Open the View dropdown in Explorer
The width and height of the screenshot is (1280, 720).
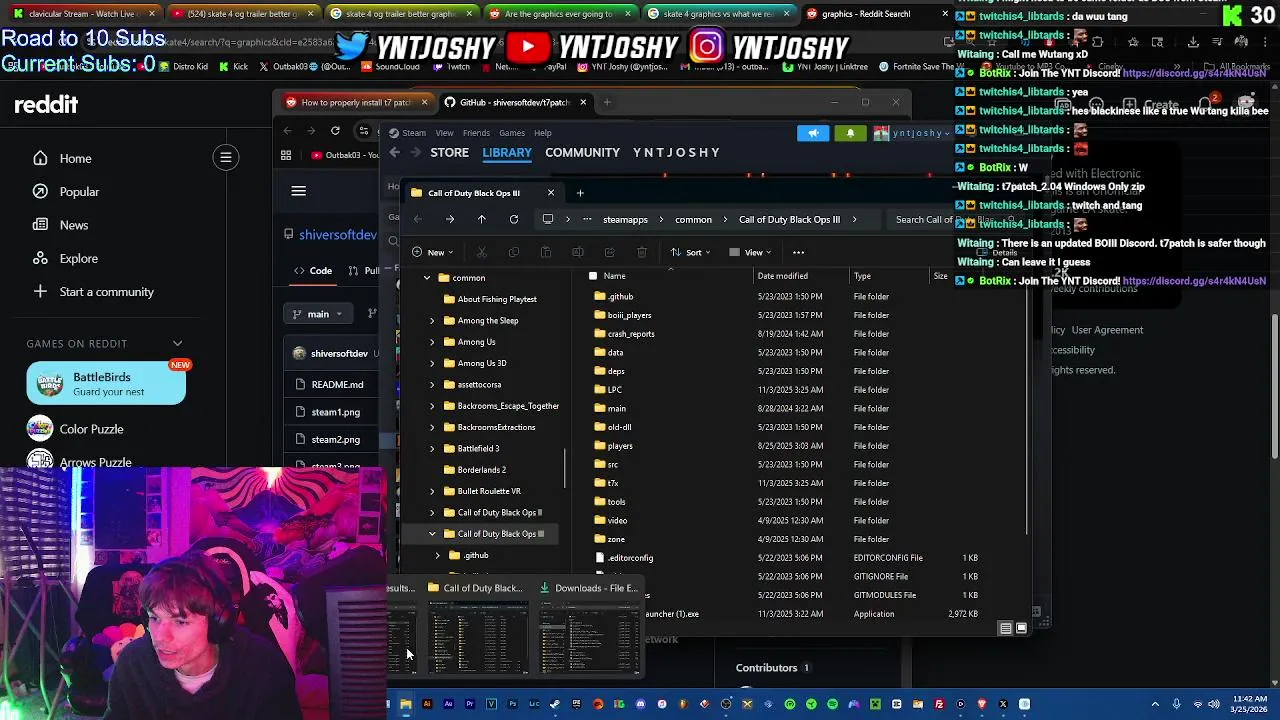click(x=752, y=252)
